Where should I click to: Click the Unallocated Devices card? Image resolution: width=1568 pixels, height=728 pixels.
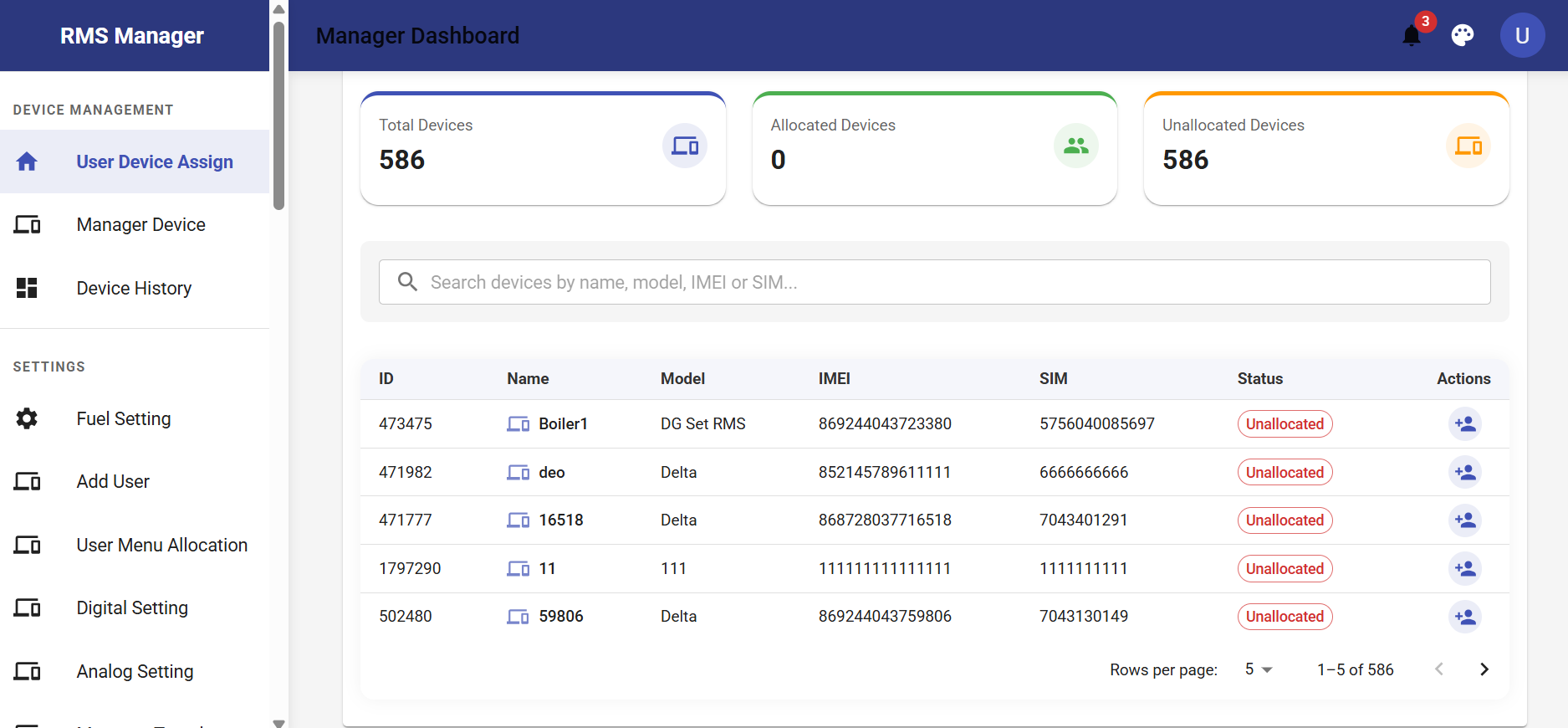pos(1326,148)
